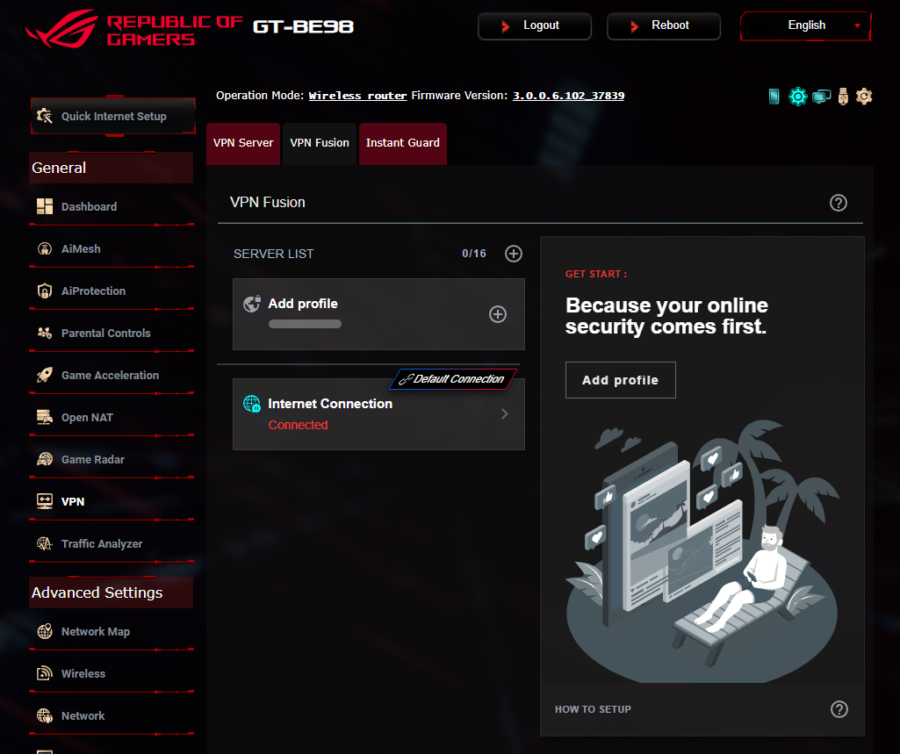Open the Wireless router operation mode link
Screen dimensions: 900x754
tap(358, 96)
